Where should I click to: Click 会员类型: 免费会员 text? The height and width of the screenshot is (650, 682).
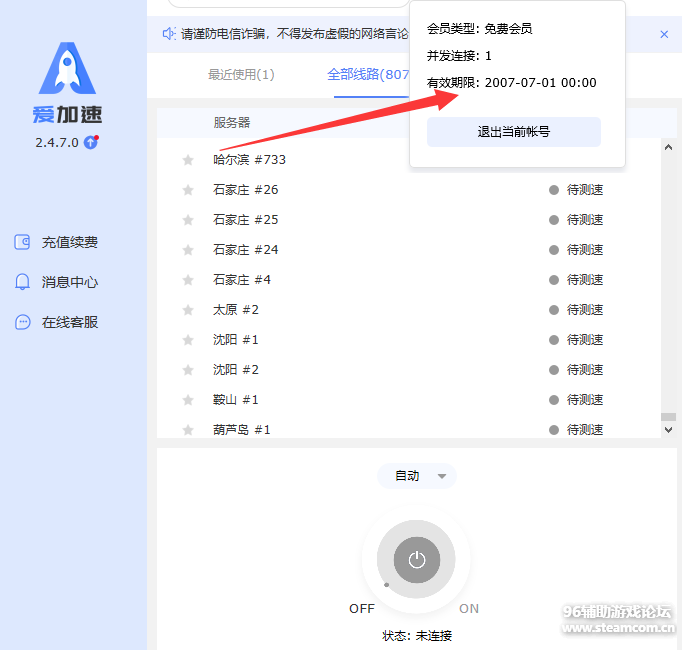tap(479, 29)
